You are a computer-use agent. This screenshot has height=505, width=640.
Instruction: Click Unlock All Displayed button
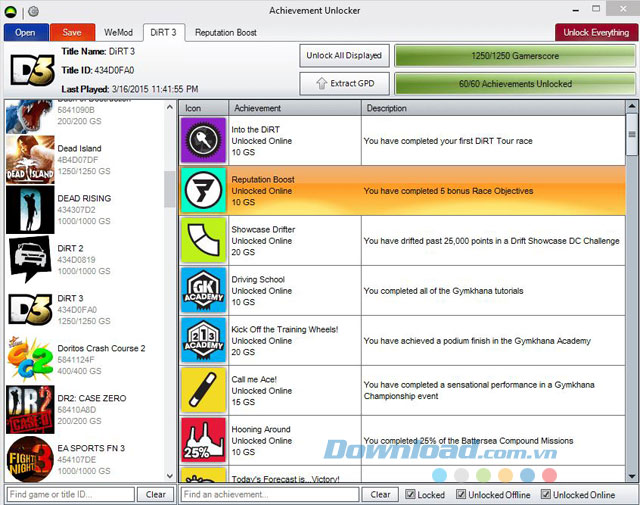tap(344, 56)
